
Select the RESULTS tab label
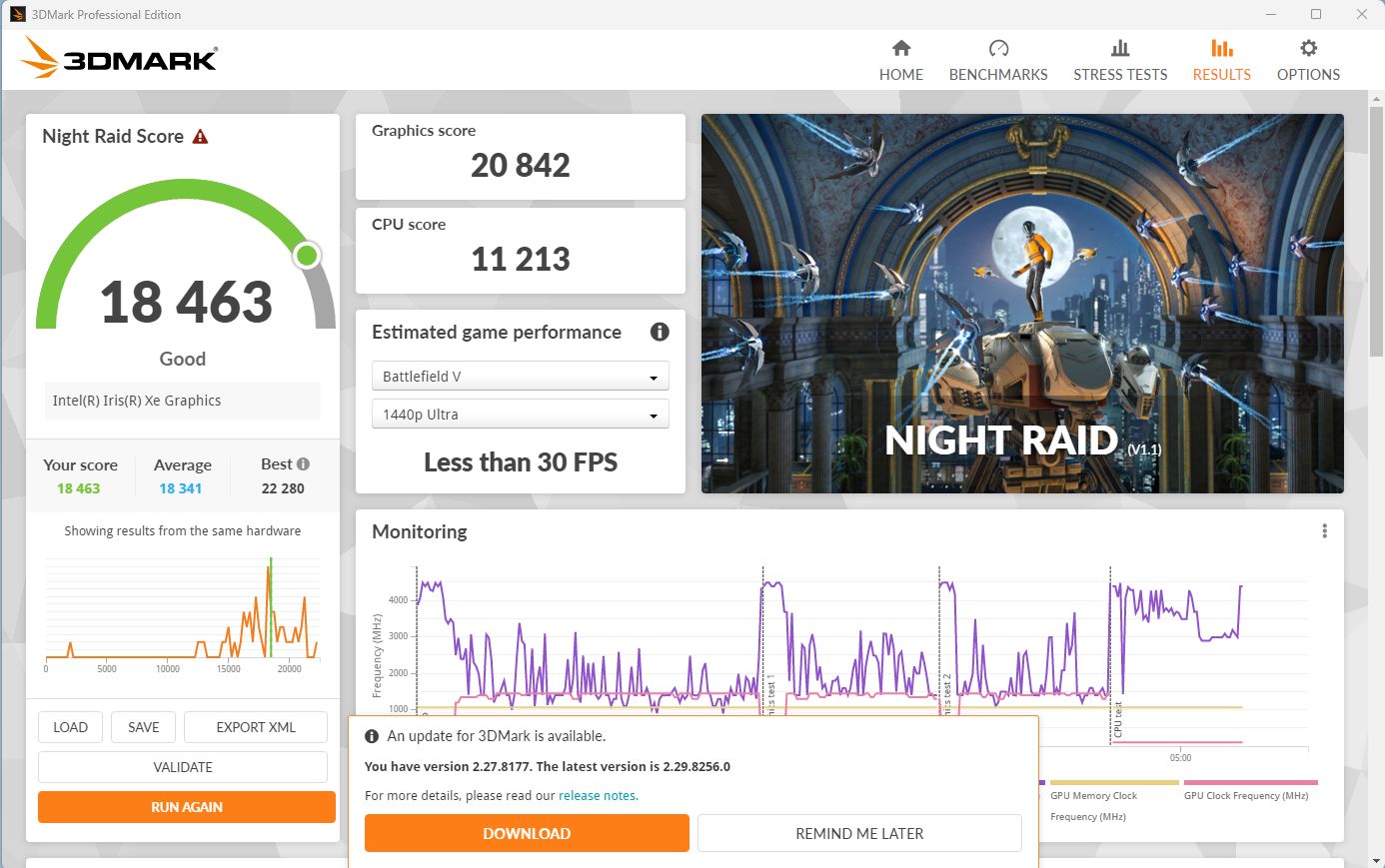tap(1221, 75)
